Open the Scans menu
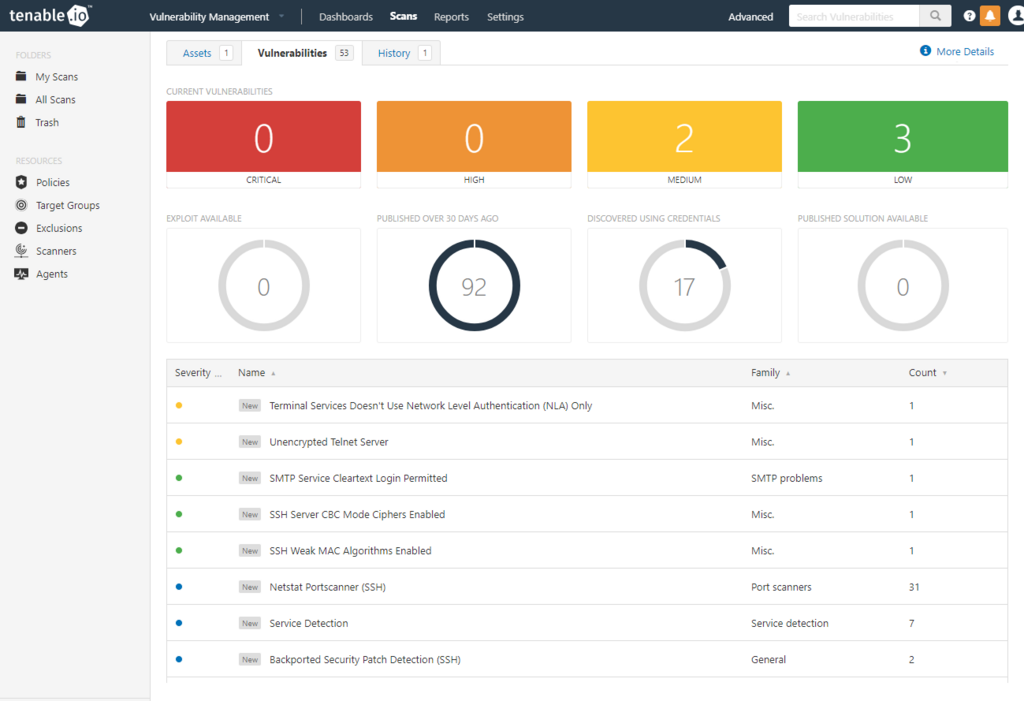 point(403,16)
